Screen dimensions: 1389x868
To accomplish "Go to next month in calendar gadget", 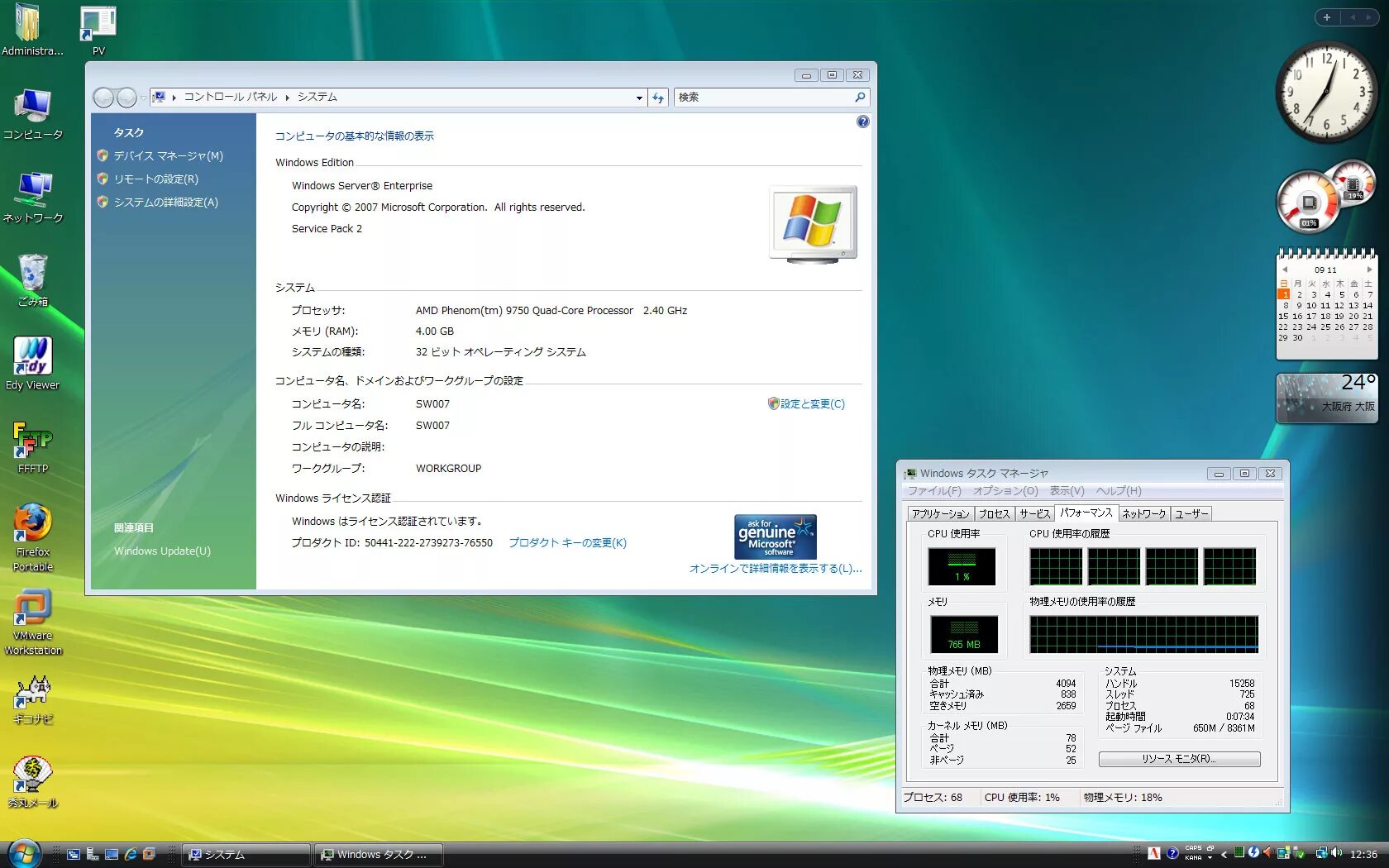I will click(x=1370, y=269).
